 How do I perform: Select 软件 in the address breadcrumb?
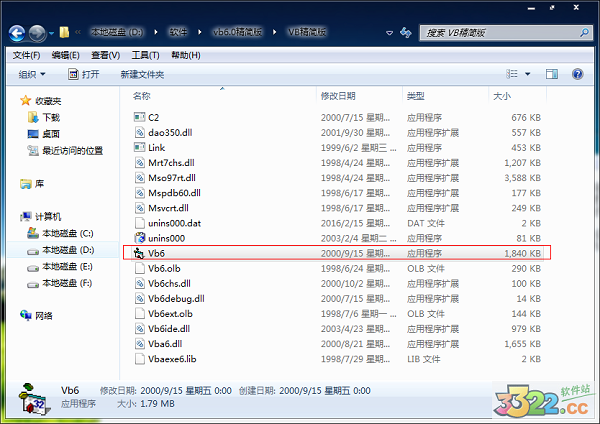click(178, 32)
